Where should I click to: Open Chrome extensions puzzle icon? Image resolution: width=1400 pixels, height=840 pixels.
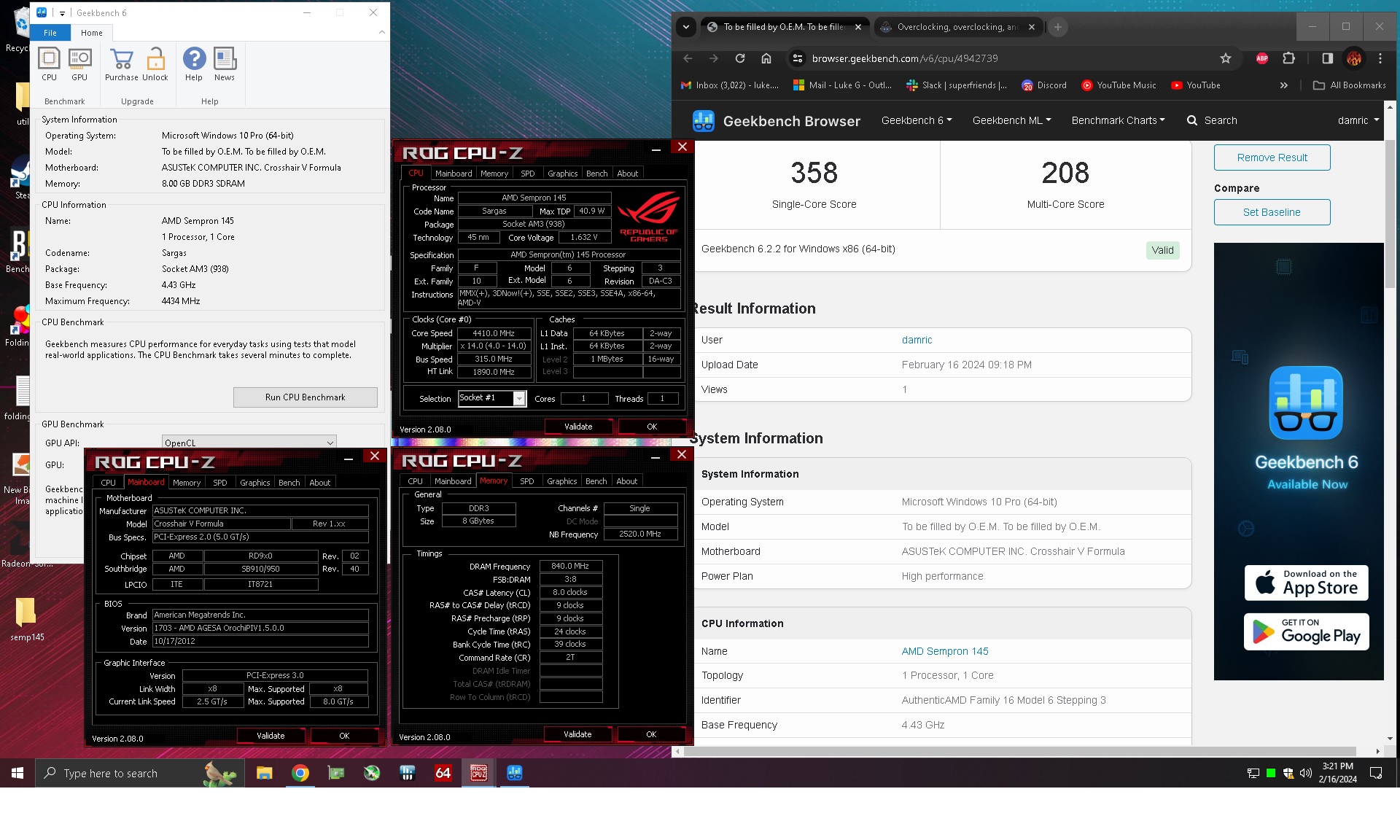pos(1288,58)
